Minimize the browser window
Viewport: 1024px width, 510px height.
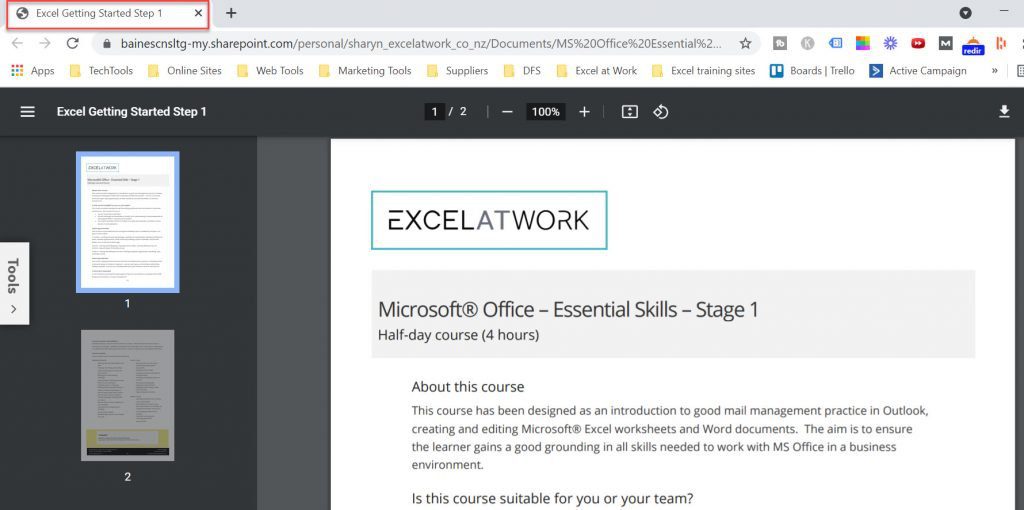pos(1004,12)
